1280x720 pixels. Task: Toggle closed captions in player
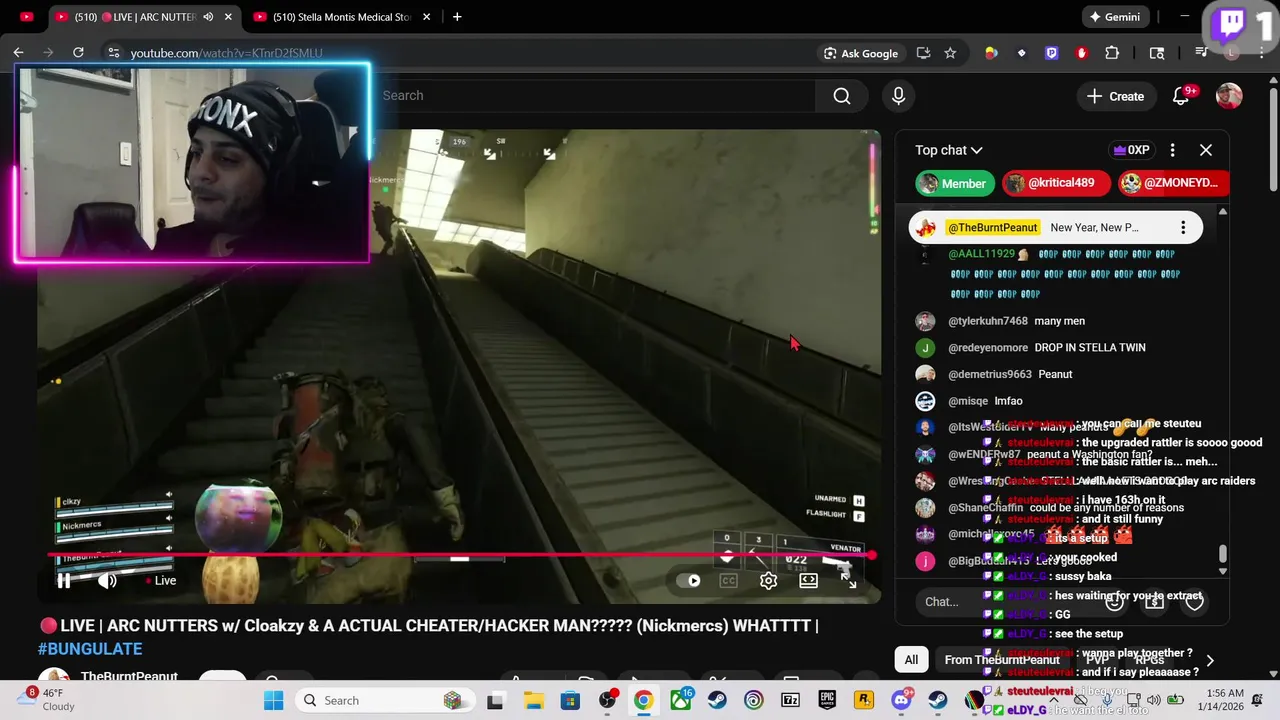point(729,580)
